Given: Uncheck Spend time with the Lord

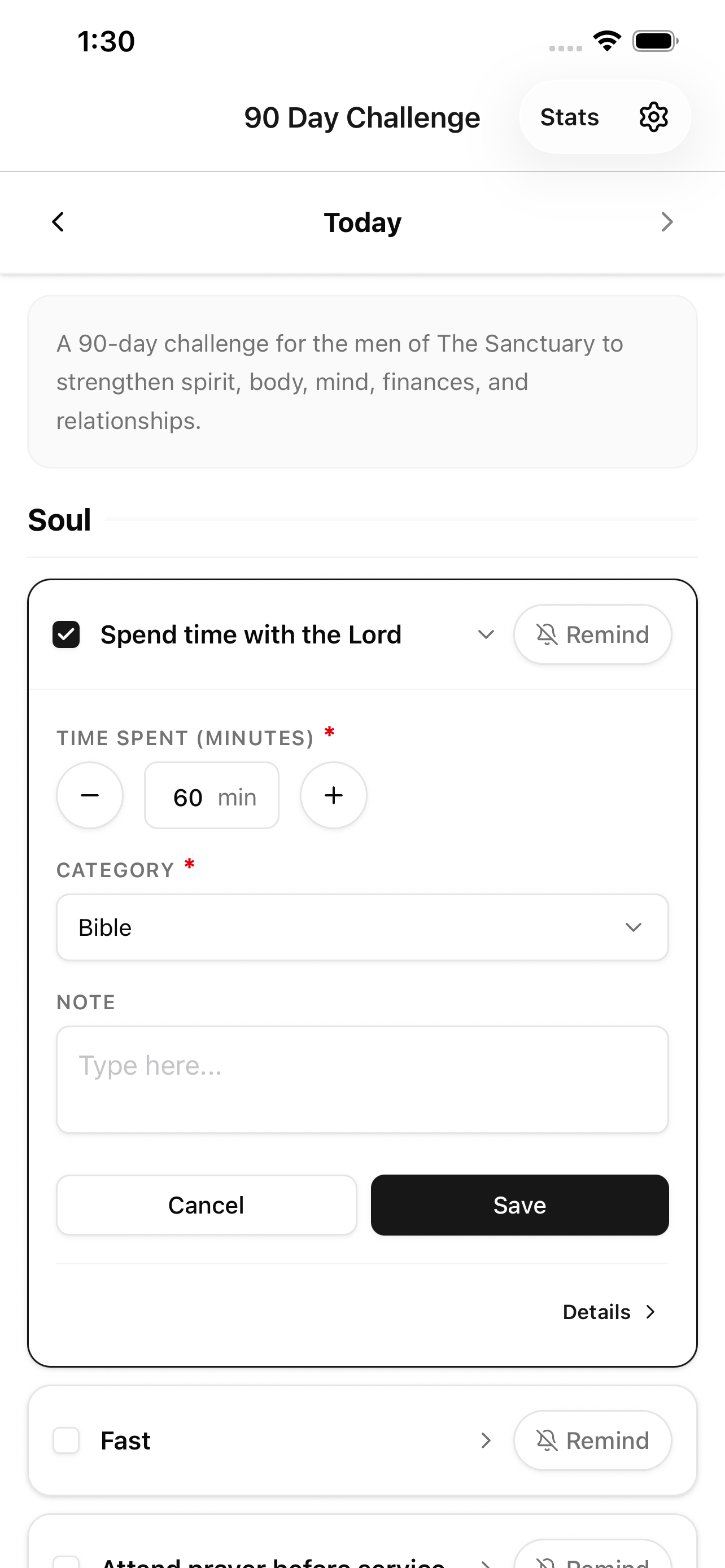Looking at the screenshot, I should pyautogui.click(x=65, y=634).
